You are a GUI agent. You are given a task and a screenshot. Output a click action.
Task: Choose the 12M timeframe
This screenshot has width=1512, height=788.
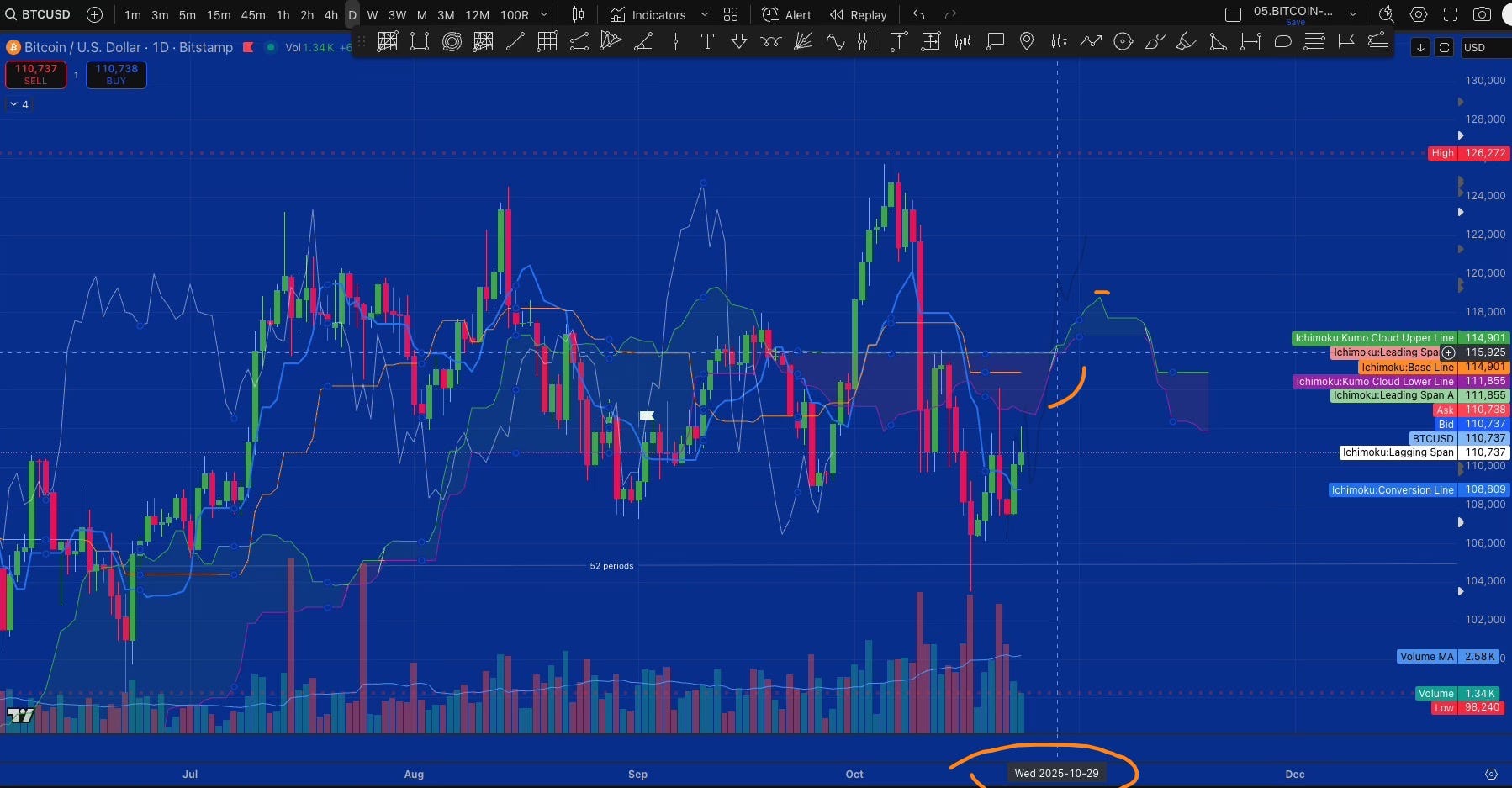click(477, 15)
